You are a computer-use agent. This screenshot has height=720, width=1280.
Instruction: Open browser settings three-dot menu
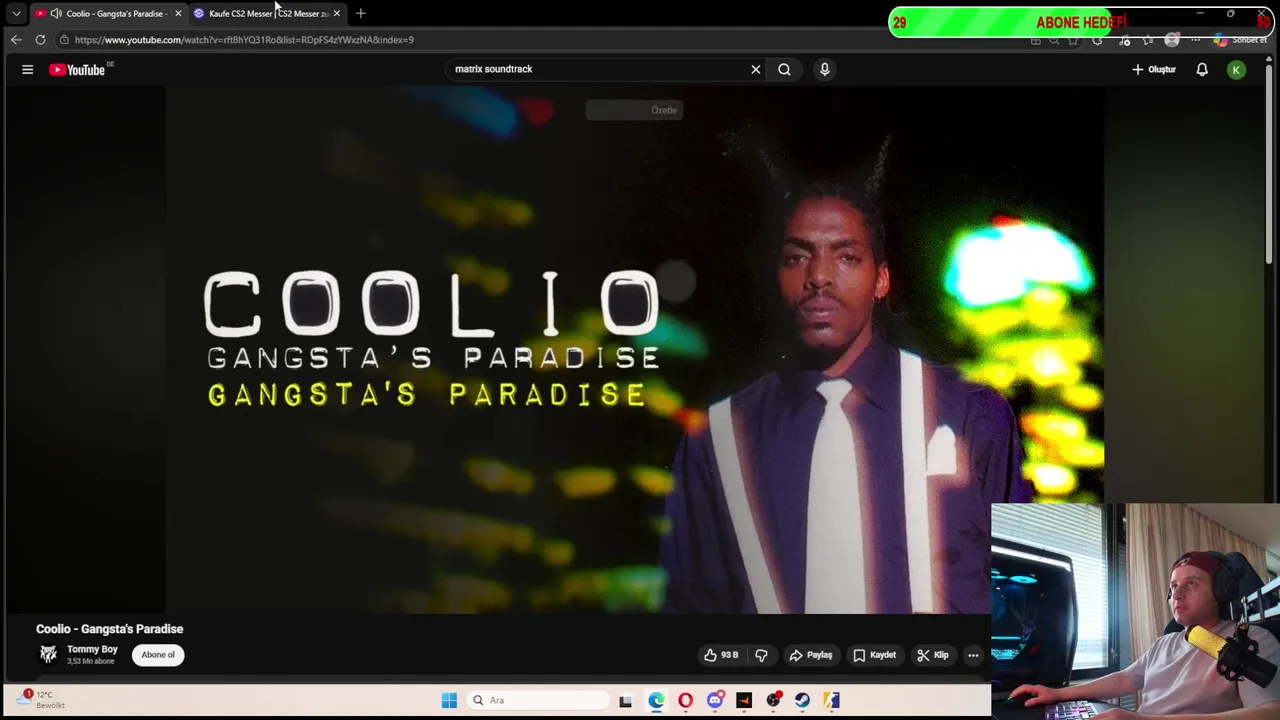tap(1196, 40)
